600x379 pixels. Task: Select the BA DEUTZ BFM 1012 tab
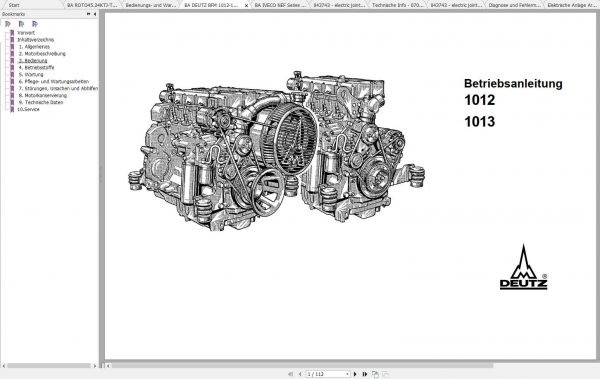click(211, 5)
